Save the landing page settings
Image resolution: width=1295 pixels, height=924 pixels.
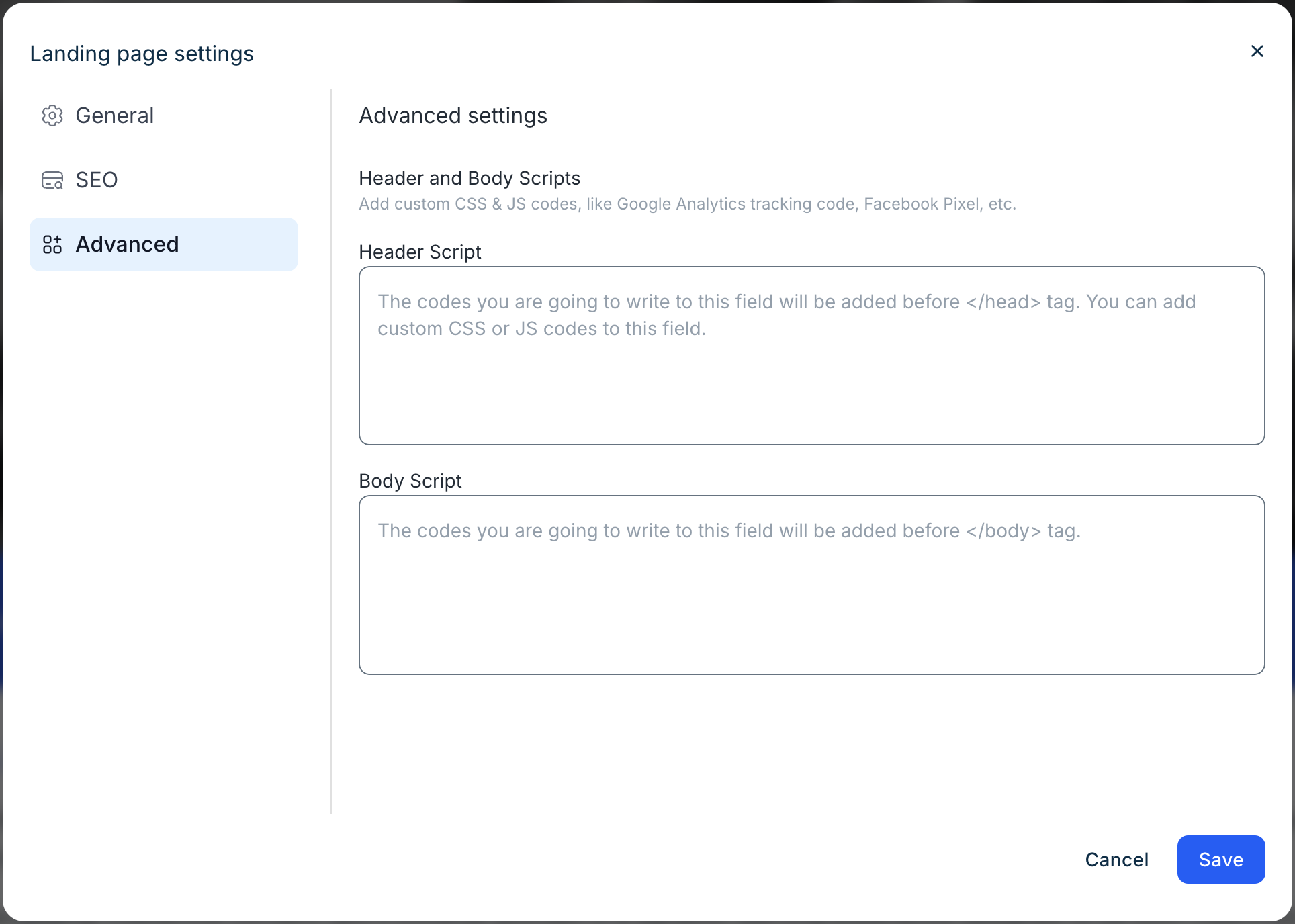point(1220,860)
